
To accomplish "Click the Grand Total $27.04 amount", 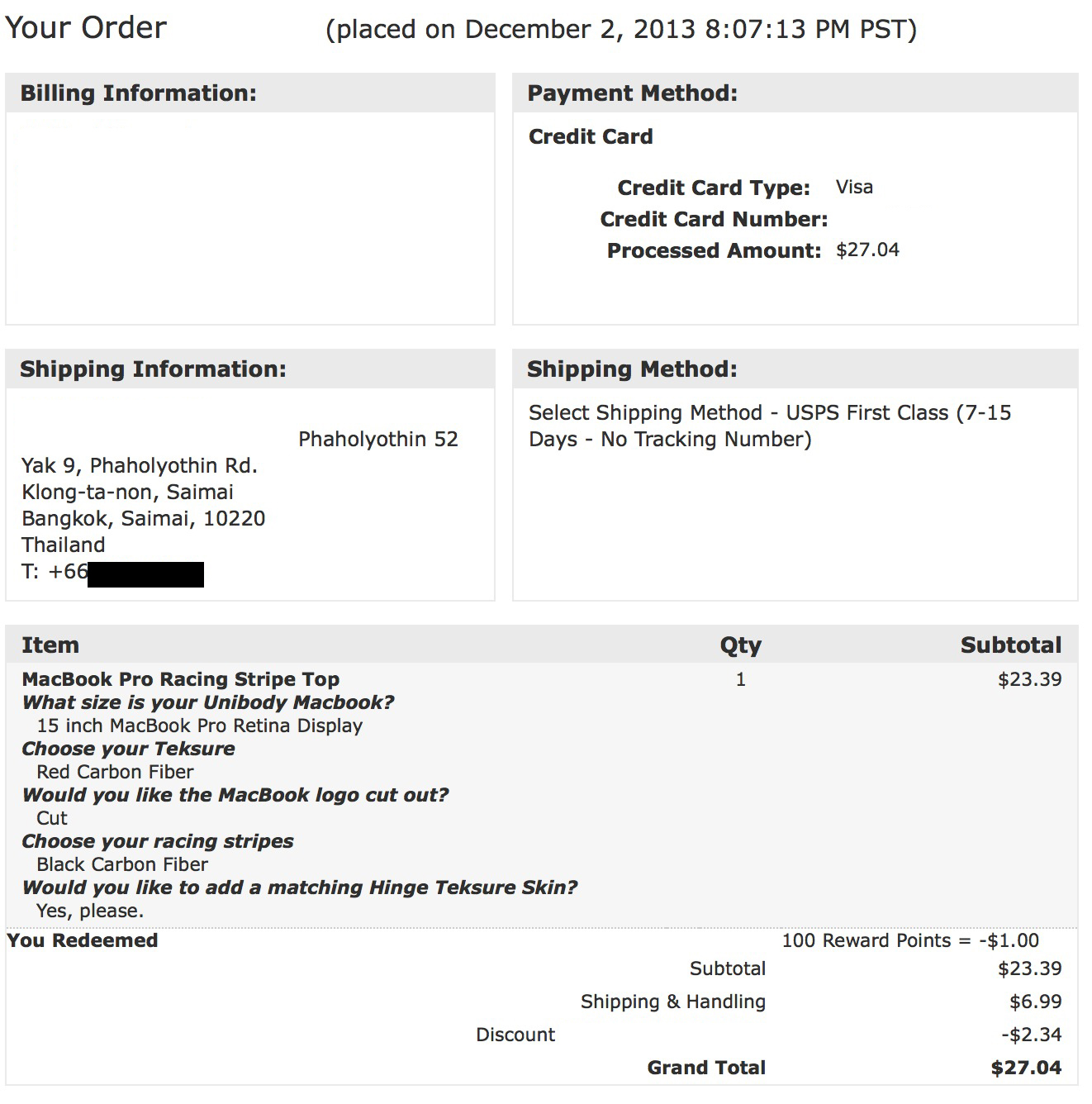I will (x=1026, y=1068).
